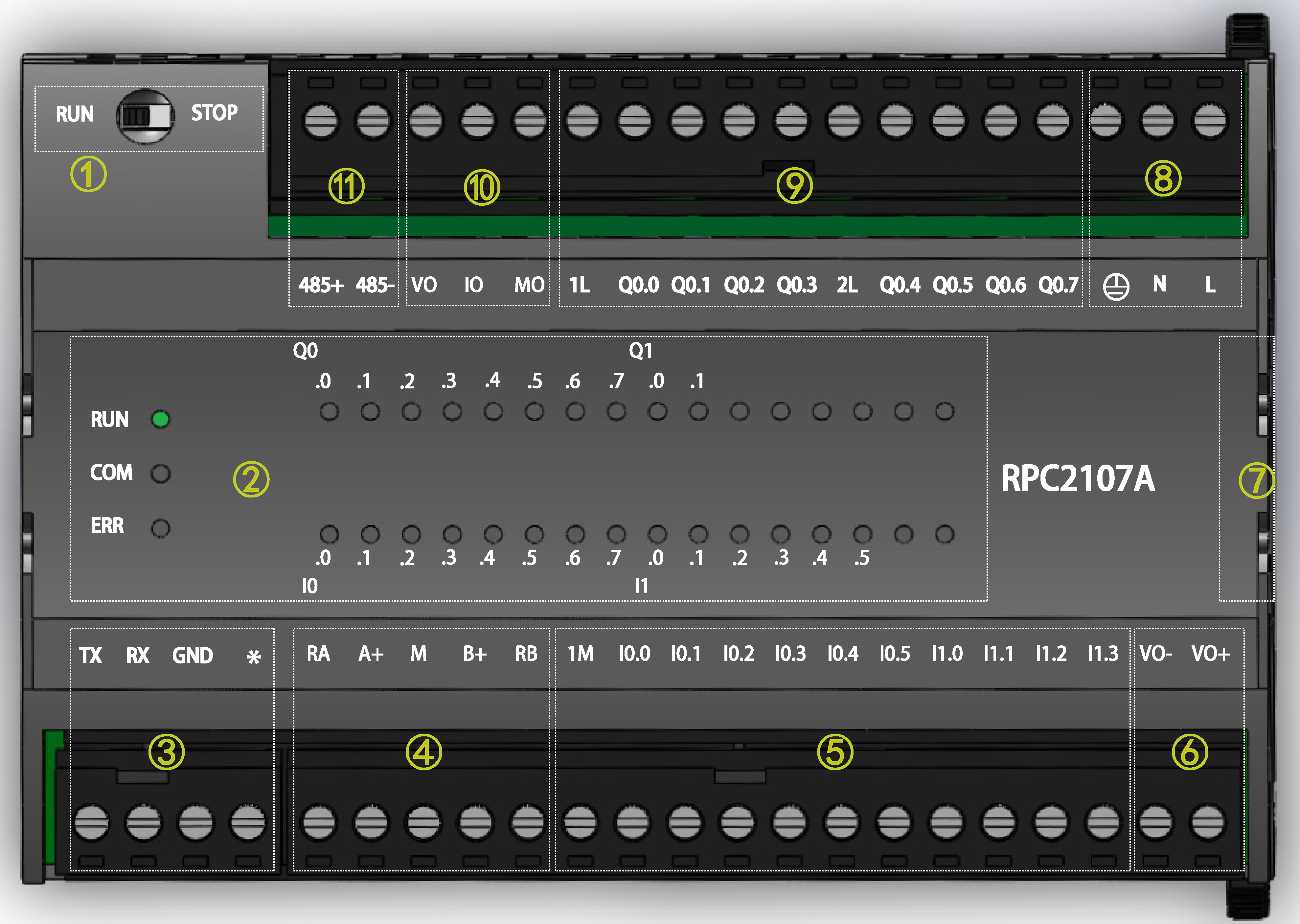Screen dimensions: 1300x924
Task: Click the VO- terminal label
Action: [1156, 653]
